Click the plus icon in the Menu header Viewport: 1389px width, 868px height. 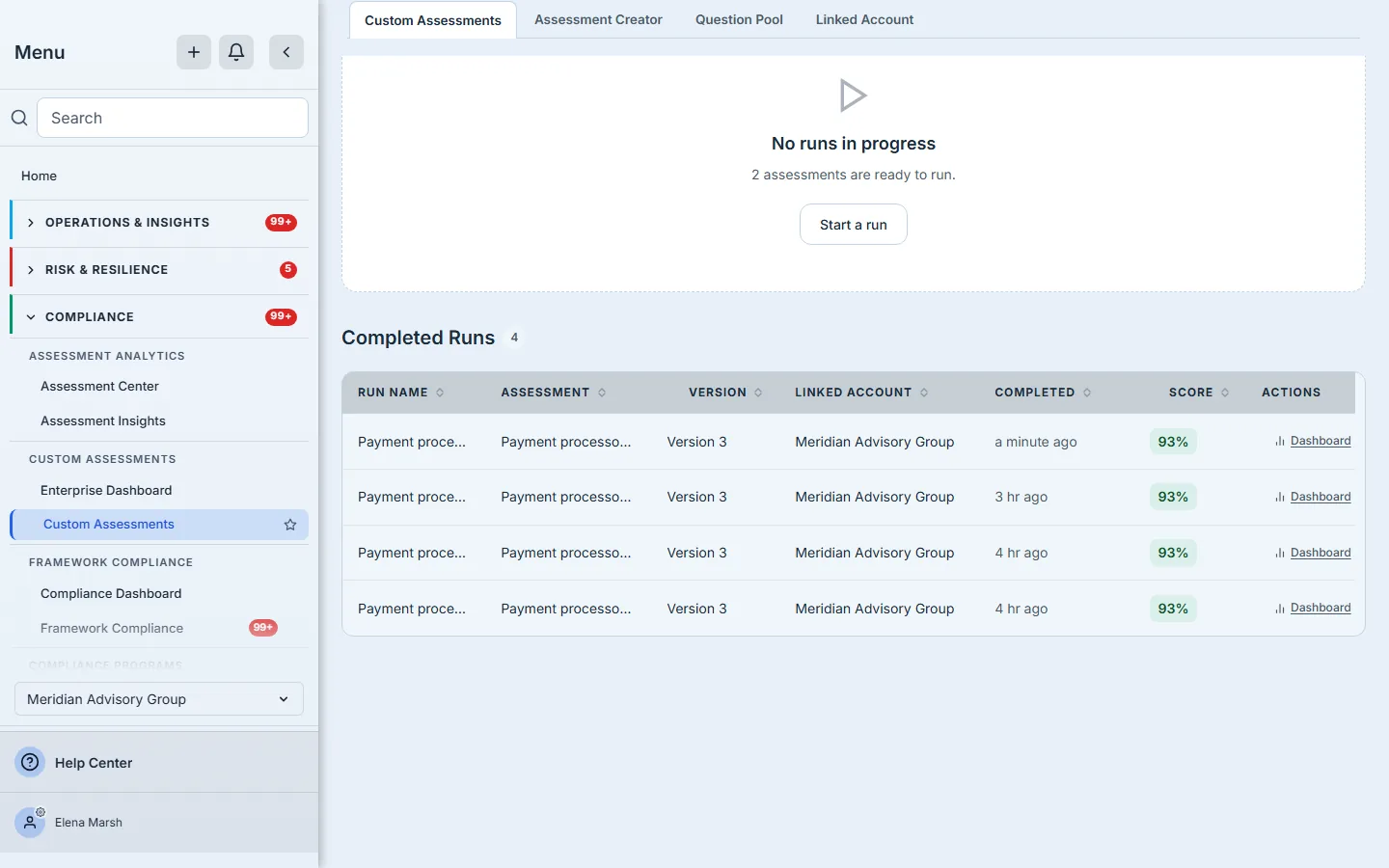[194, 52]
